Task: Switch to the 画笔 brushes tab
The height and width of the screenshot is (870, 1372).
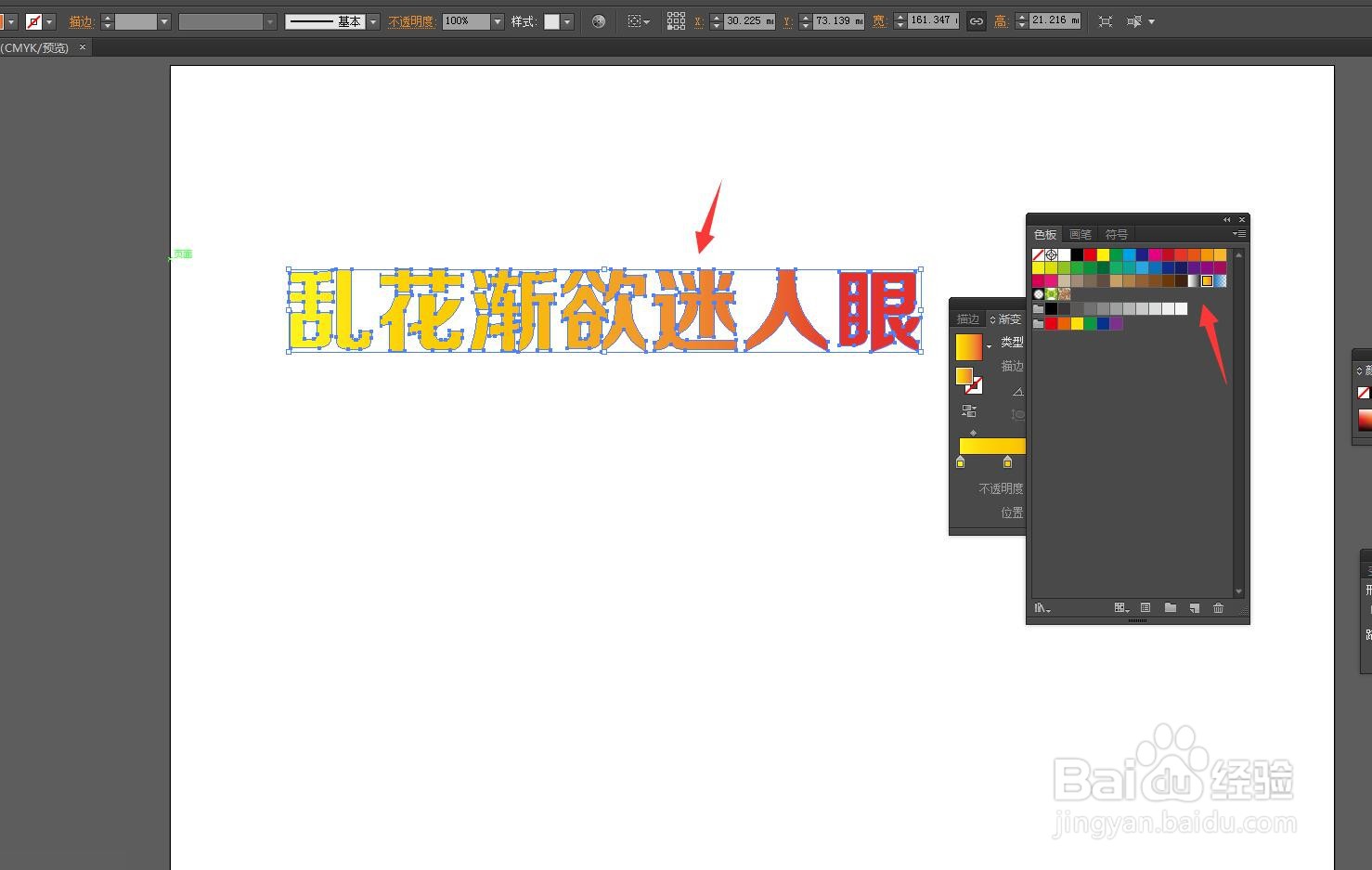Action: point(1081,234)
